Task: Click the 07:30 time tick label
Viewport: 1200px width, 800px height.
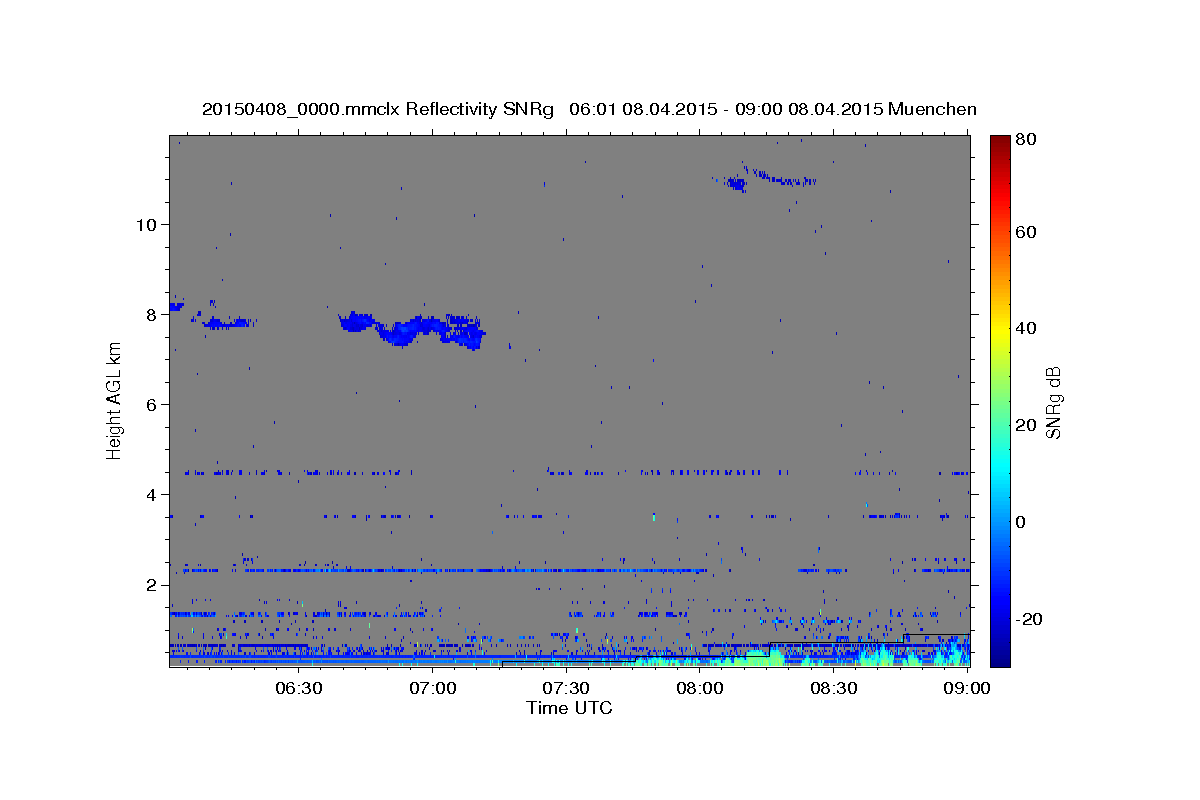Action: tap(566, 688)
